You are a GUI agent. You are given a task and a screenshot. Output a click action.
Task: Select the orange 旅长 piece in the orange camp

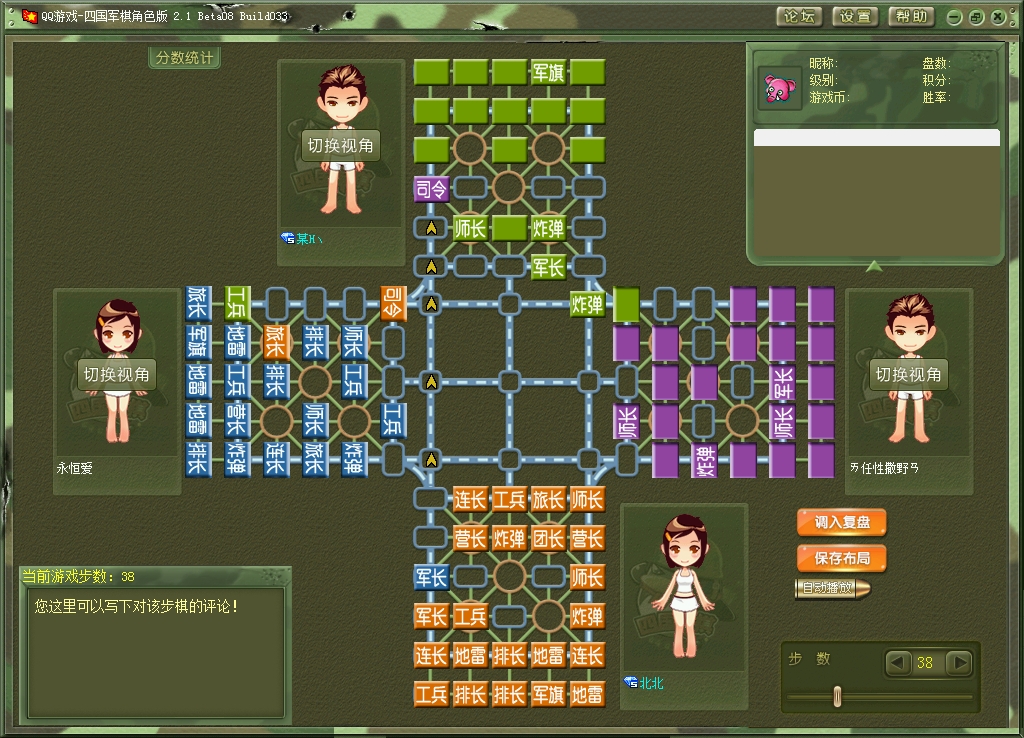[548, 500]
